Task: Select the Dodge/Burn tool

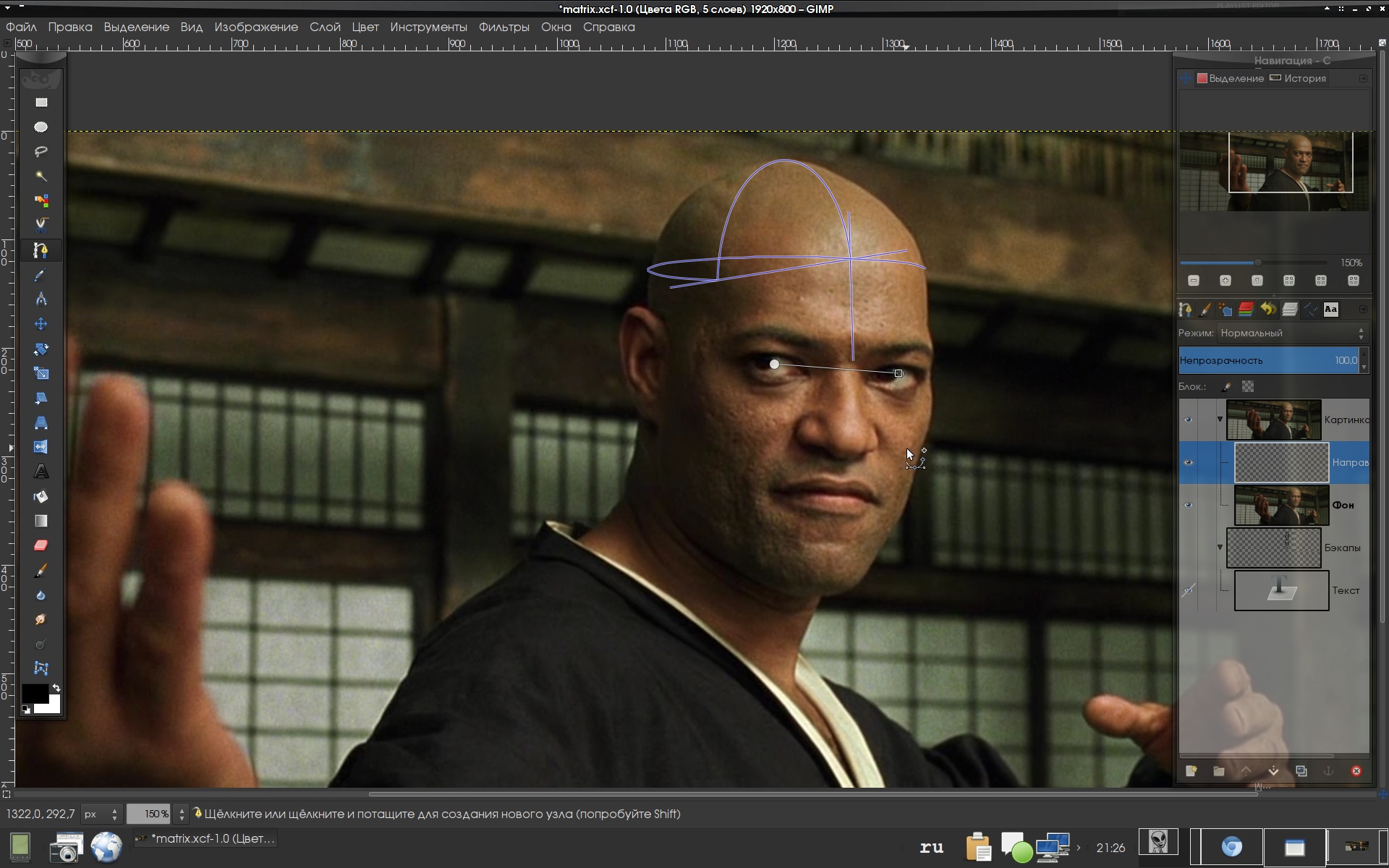Action: 41,644
